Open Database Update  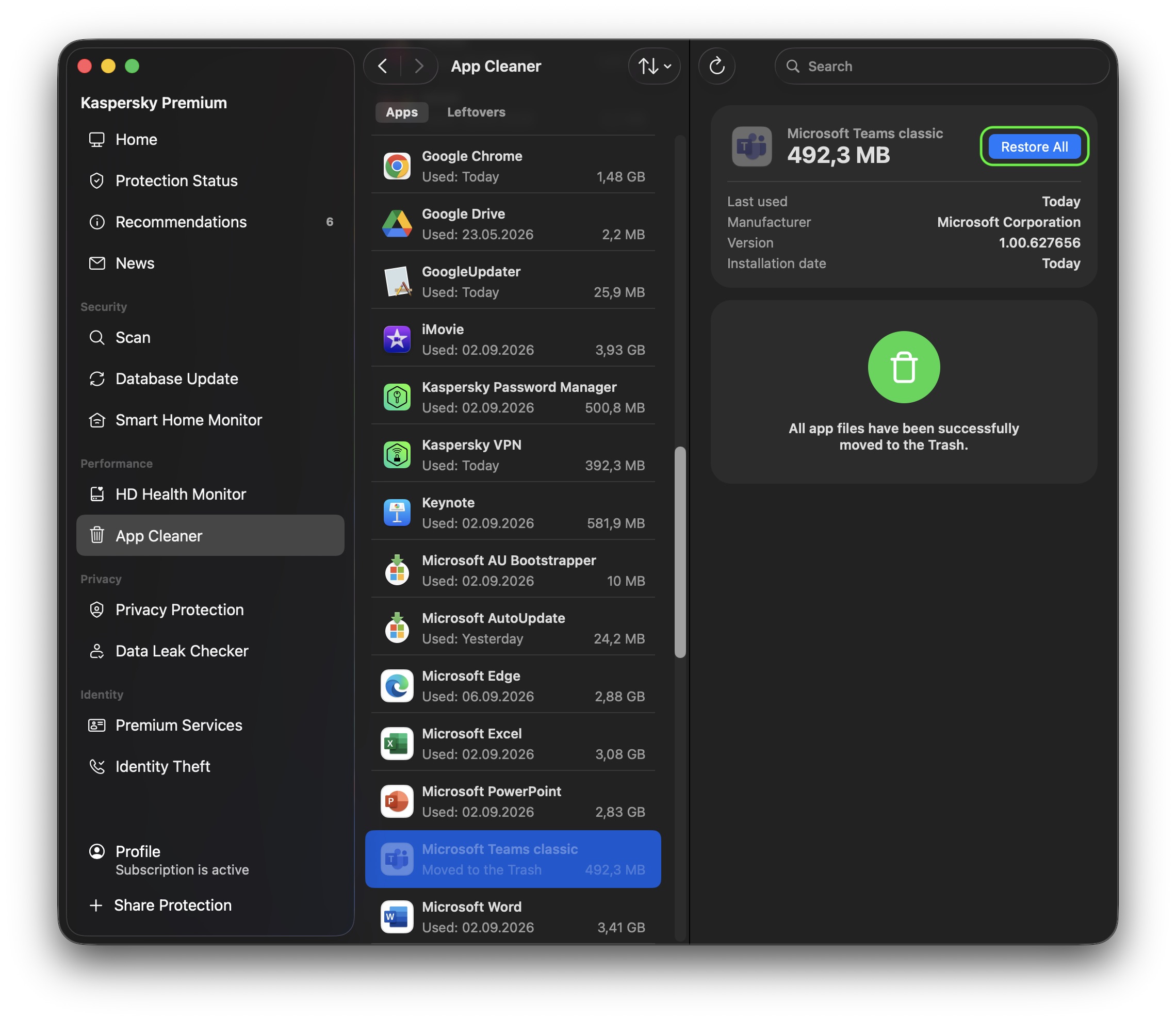pyautogui.click(x=210, y=379)
